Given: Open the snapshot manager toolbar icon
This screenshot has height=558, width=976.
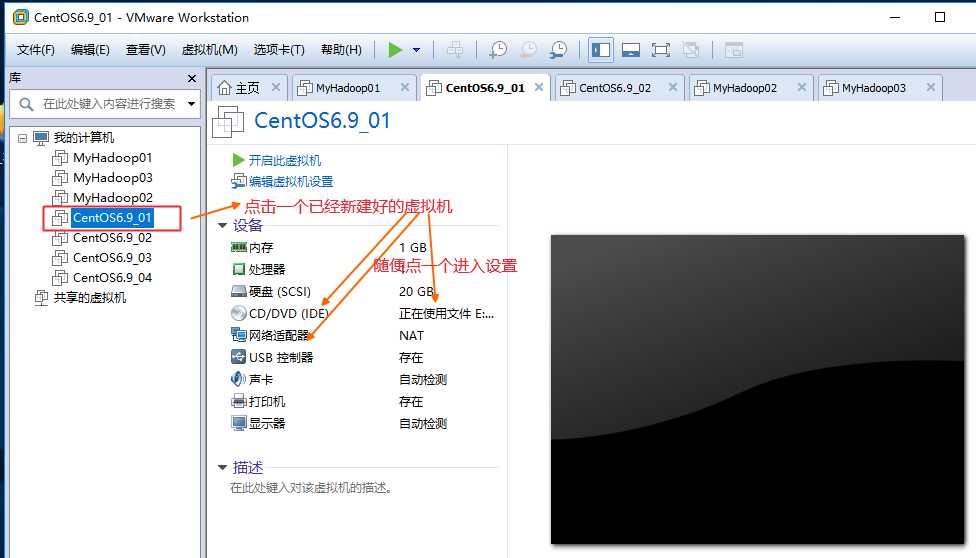Looking at the screenshot, I should pyautogui.click(x=558, y=50).
